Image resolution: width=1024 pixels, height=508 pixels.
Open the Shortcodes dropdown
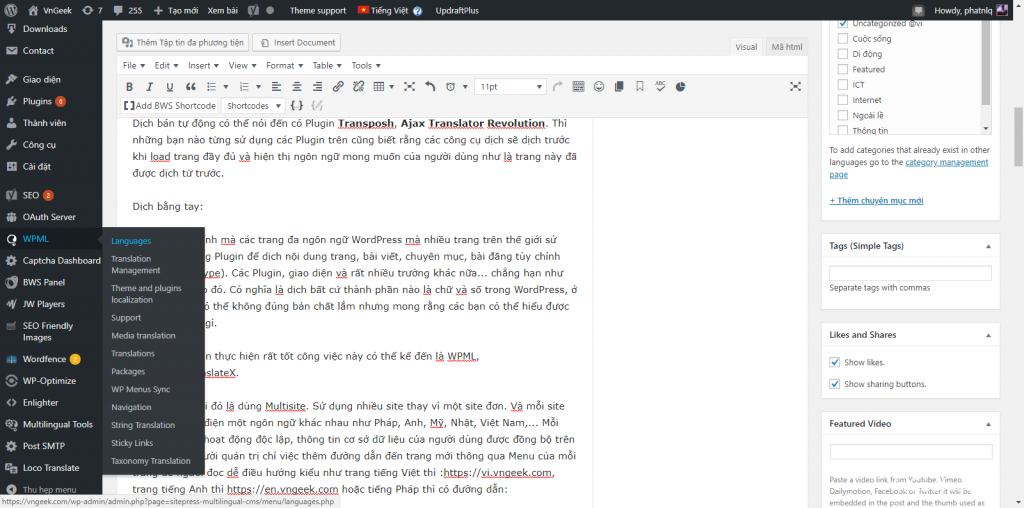tap(253, 105)
